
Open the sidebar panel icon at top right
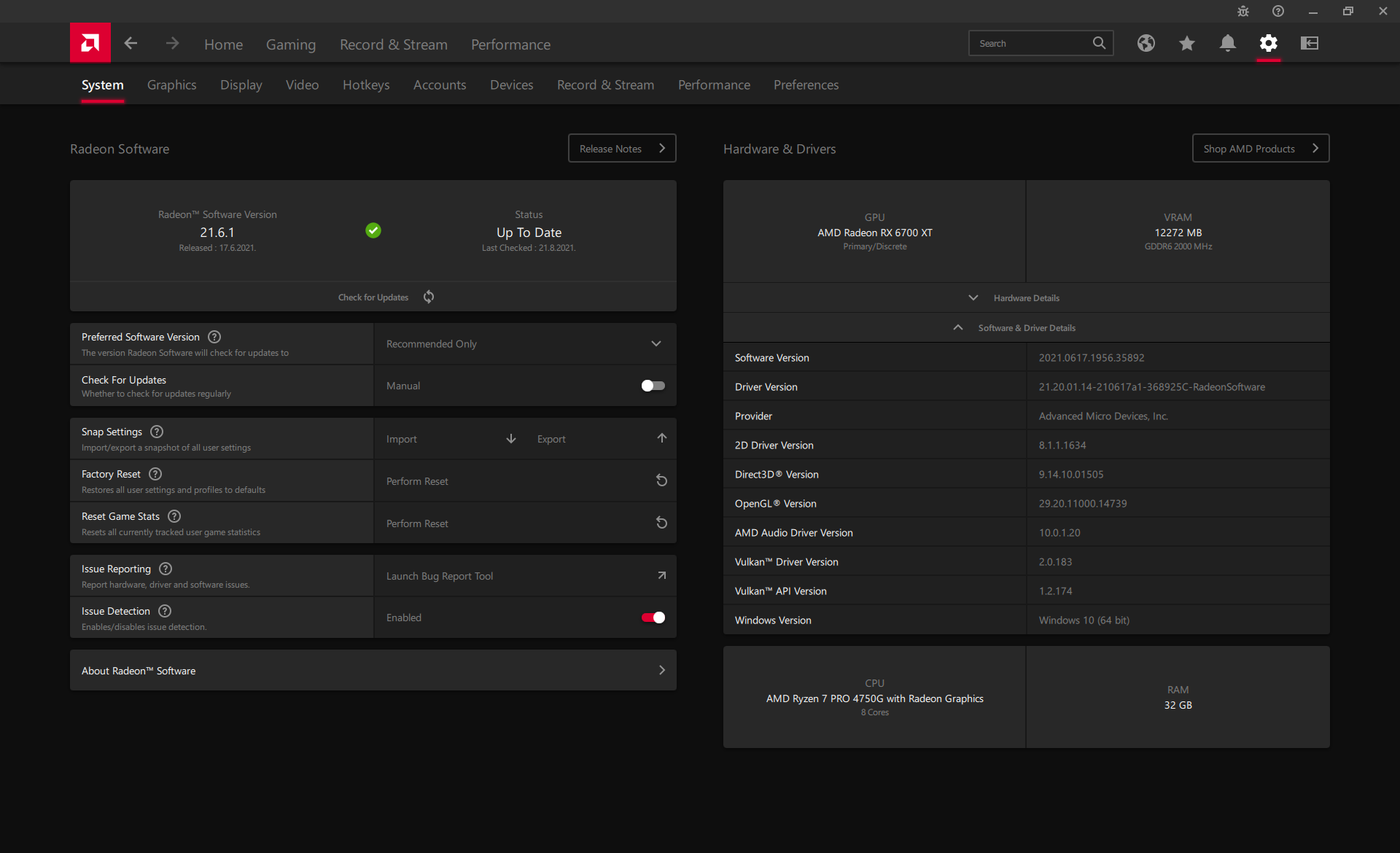coord(1310,44)
